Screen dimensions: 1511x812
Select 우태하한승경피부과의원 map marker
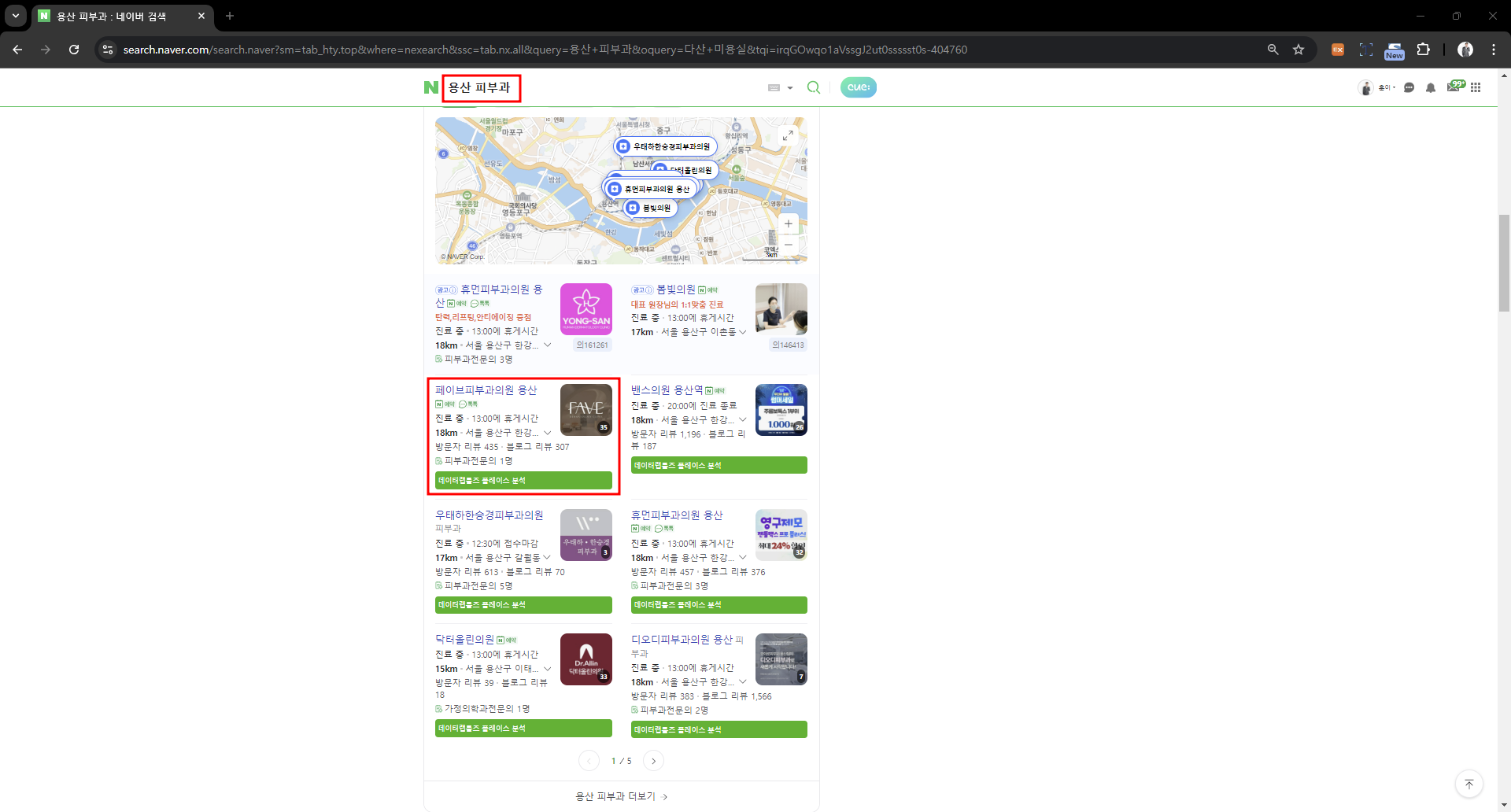(x=666, y=146)
